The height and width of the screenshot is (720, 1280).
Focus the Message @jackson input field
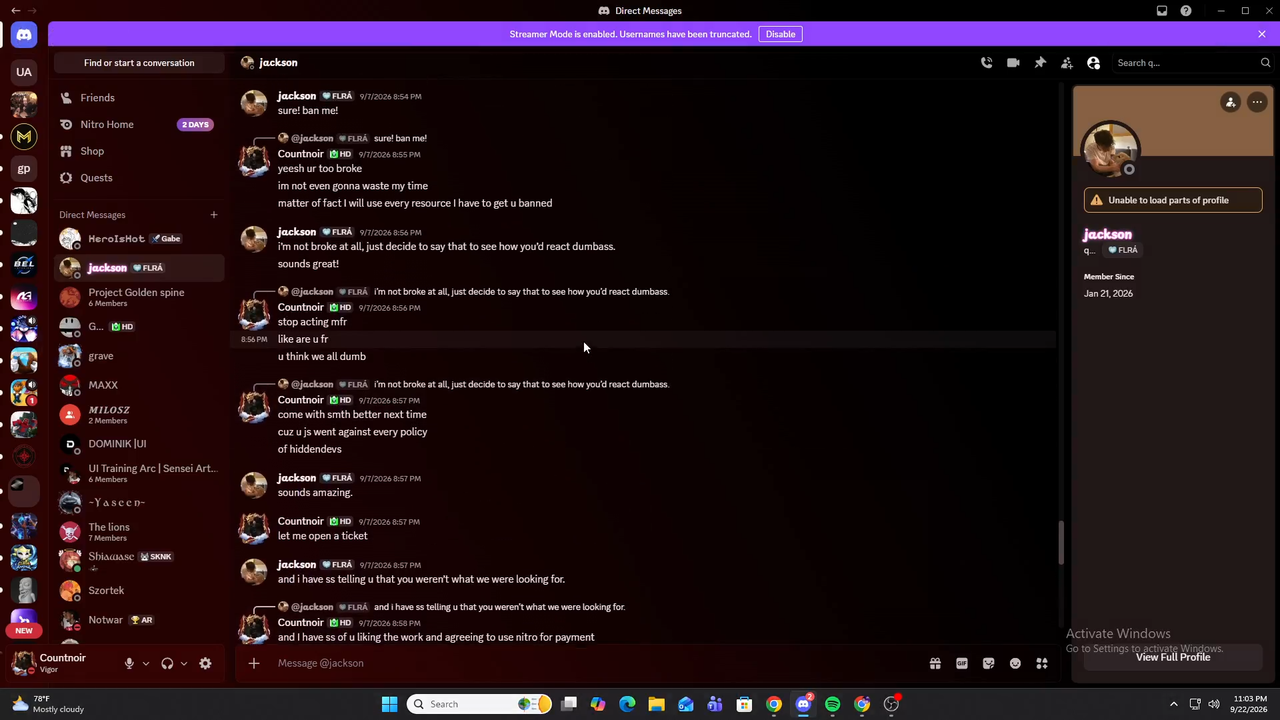590,663
